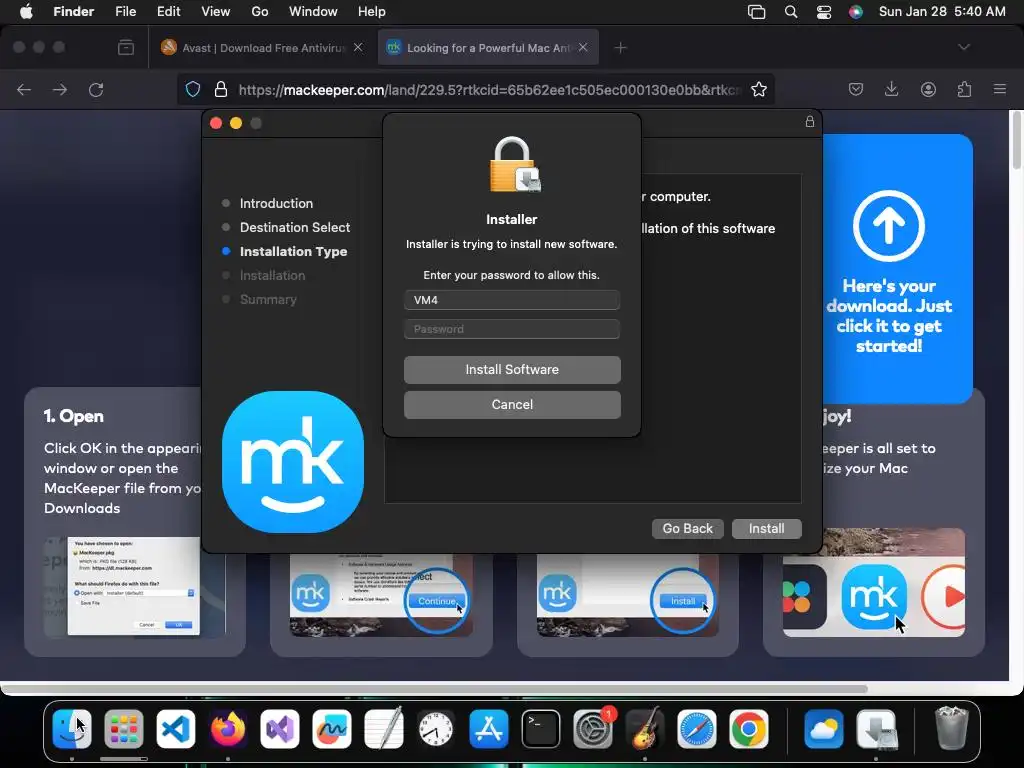Open System Settings from the Dock

(593, 729)
